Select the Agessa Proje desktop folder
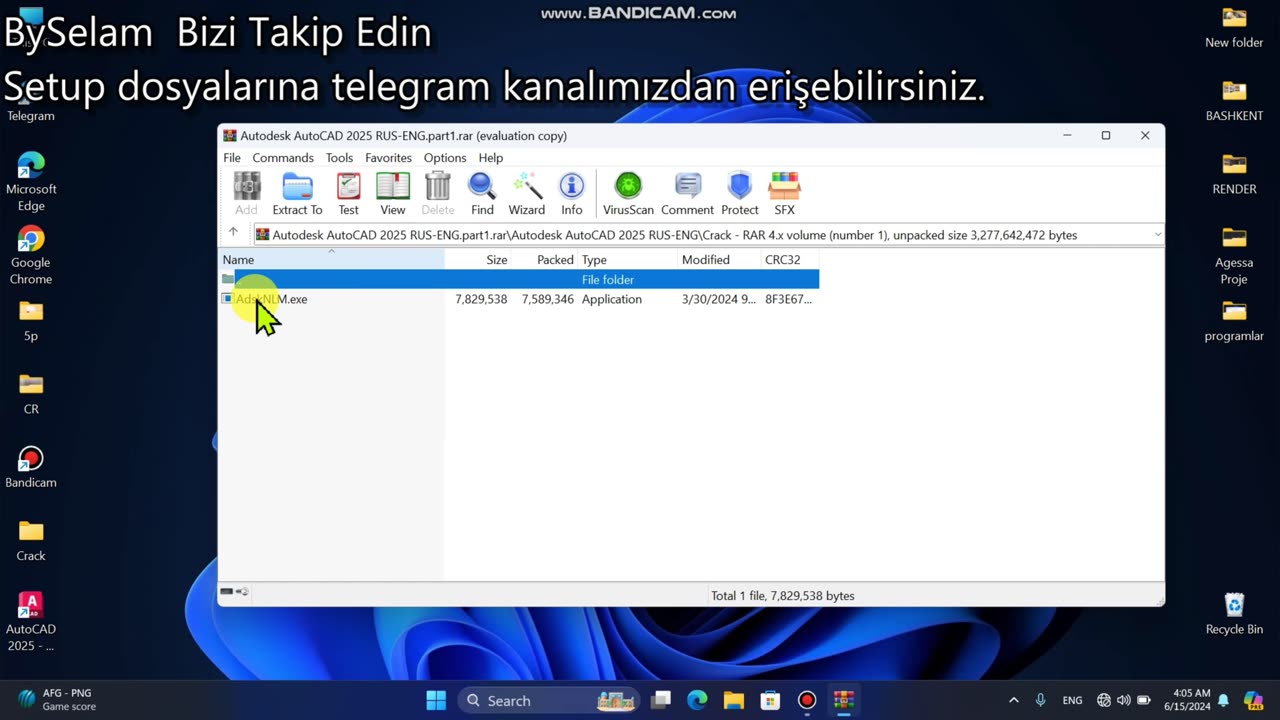Viewport: 1280px width, 720px height. point(1234,255)
